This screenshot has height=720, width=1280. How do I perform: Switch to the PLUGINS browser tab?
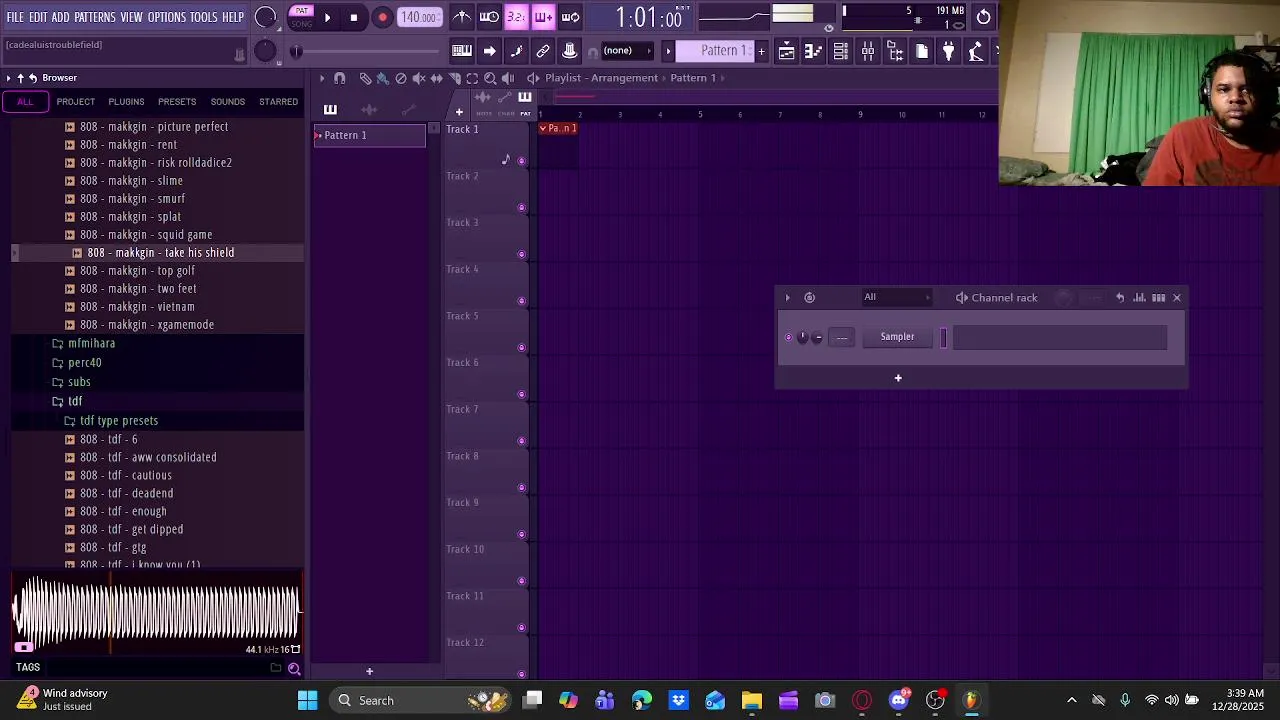pos(126,102)
